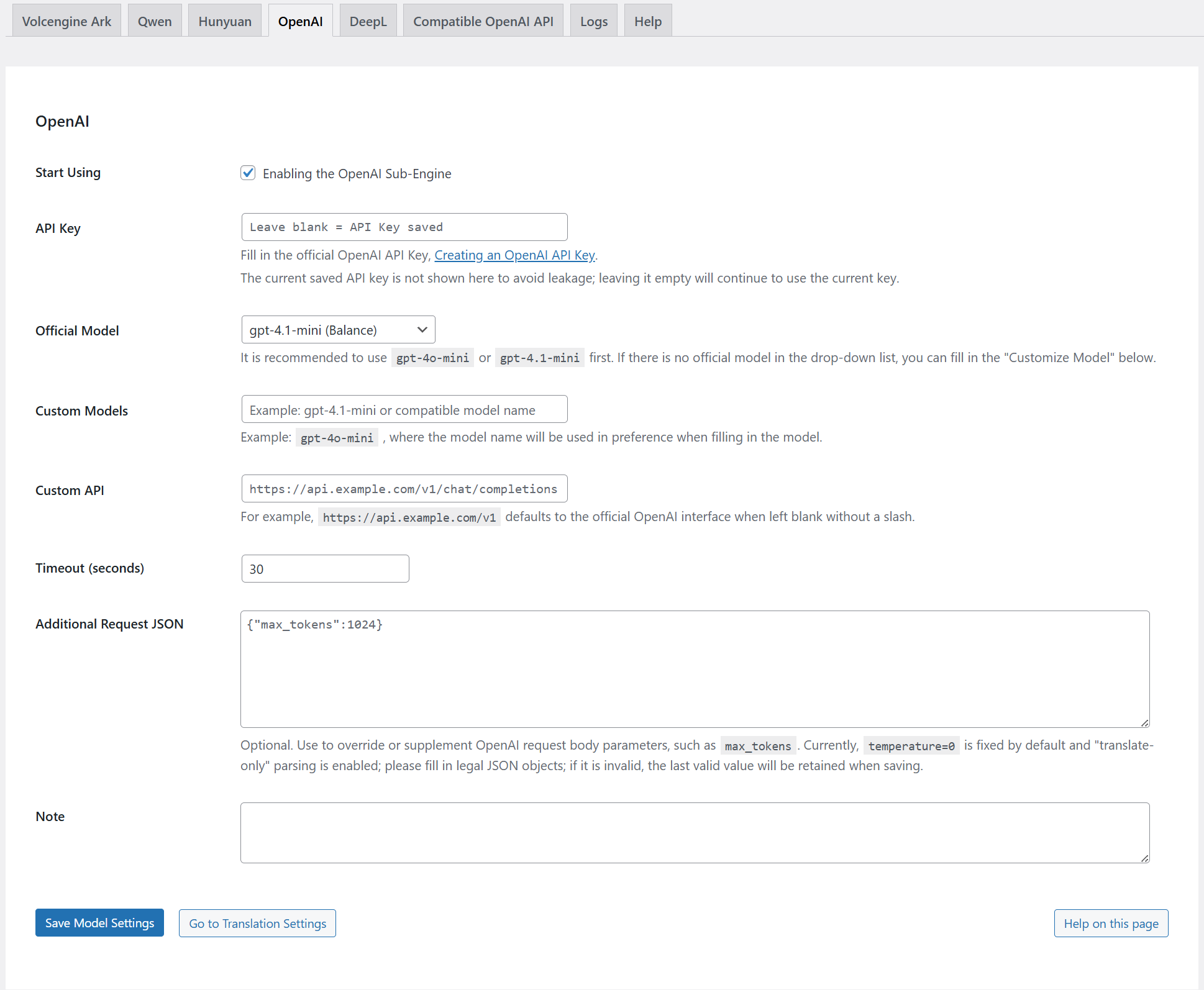Expand the Official Model dropdown
The height and width of the screenshot is (990, 1204).
pos(339,330)
